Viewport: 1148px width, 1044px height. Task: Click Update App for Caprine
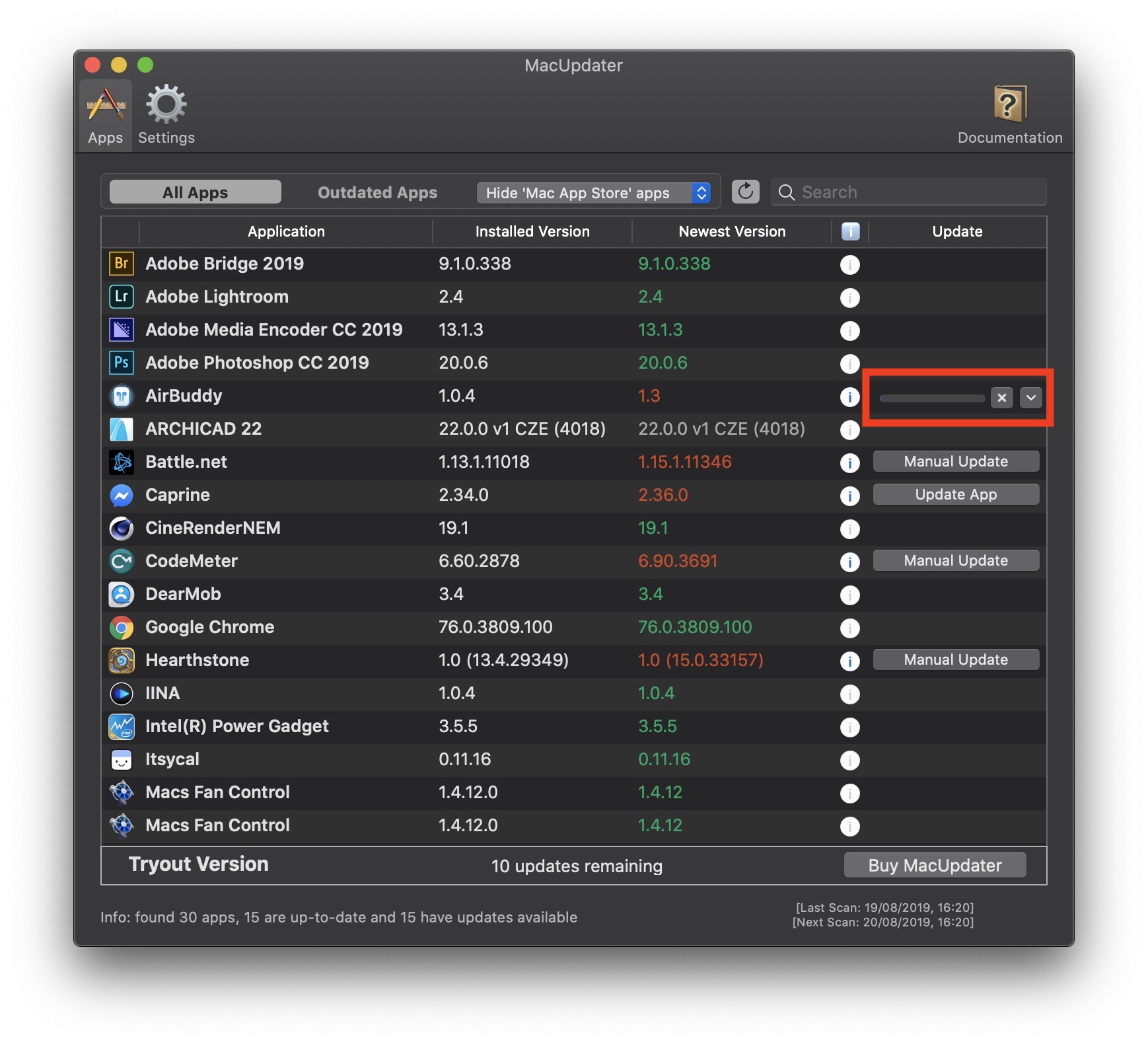click(955, 495)
